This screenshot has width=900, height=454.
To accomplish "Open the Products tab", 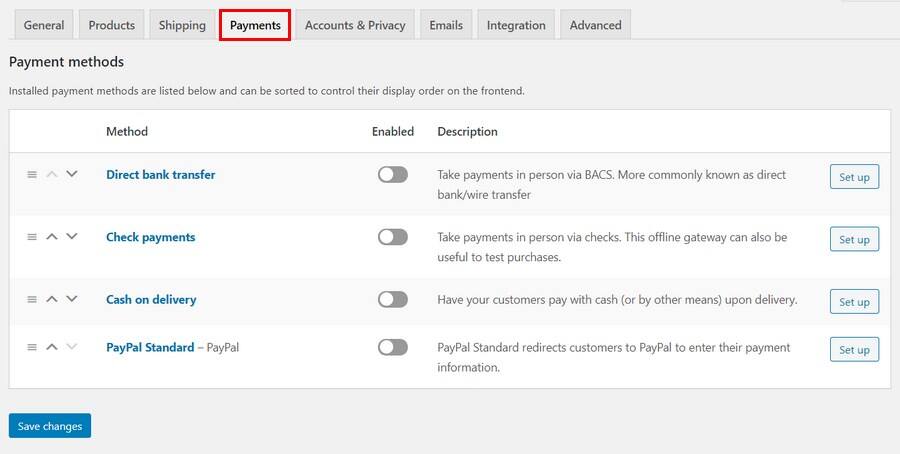I will click(x=111, y=25).
